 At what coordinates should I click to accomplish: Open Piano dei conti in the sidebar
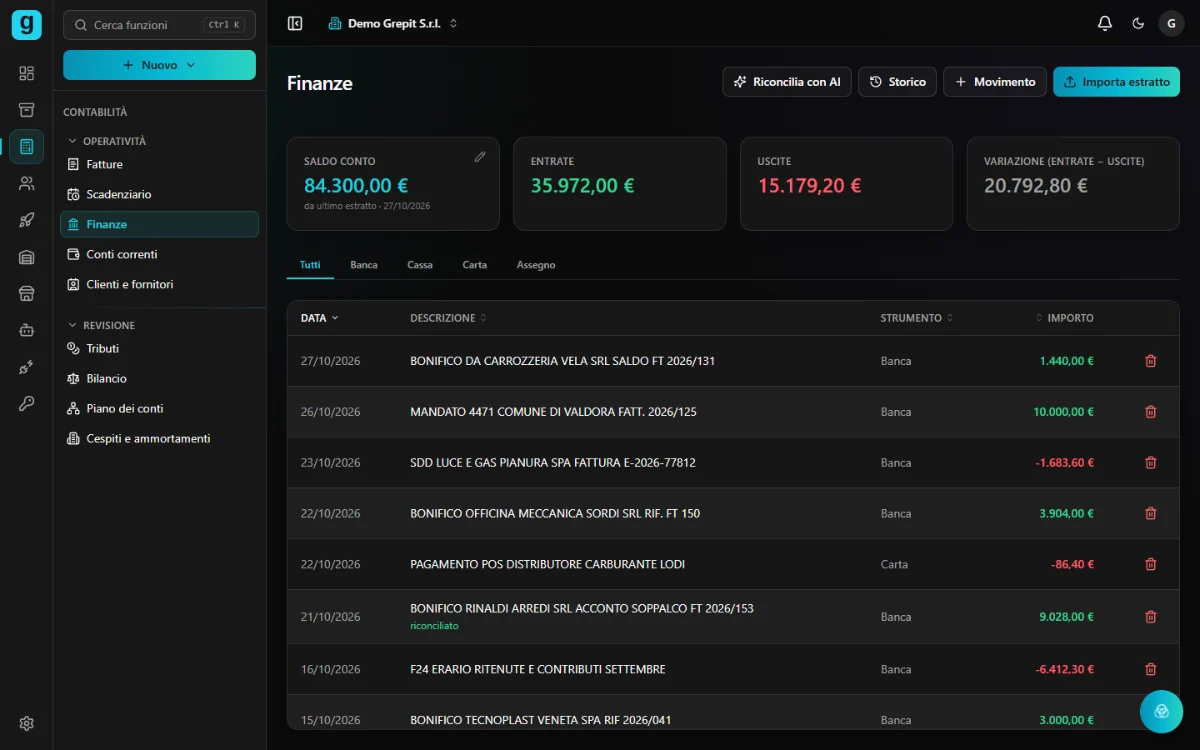pos(160,408)
